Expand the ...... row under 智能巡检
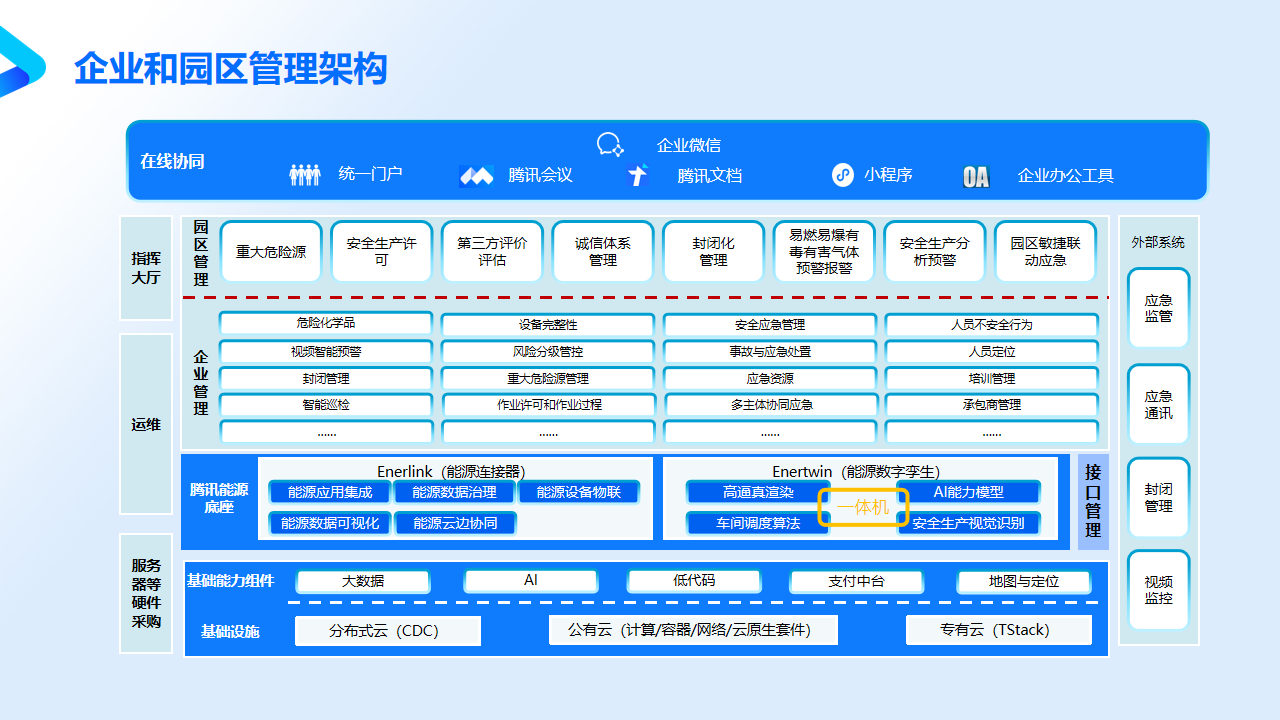Viewport: 1280px width, 720px height. coord(326,432)
